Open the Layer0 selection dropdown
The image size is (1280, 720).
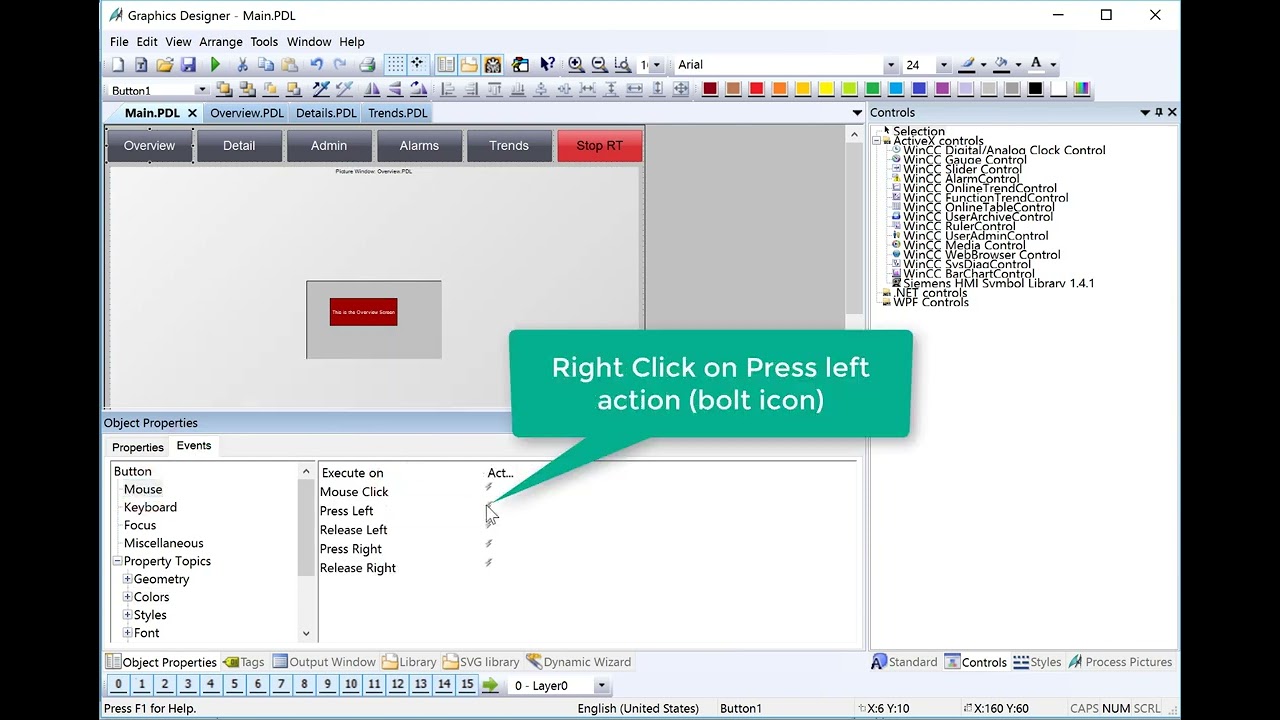[x=601, y=686]
